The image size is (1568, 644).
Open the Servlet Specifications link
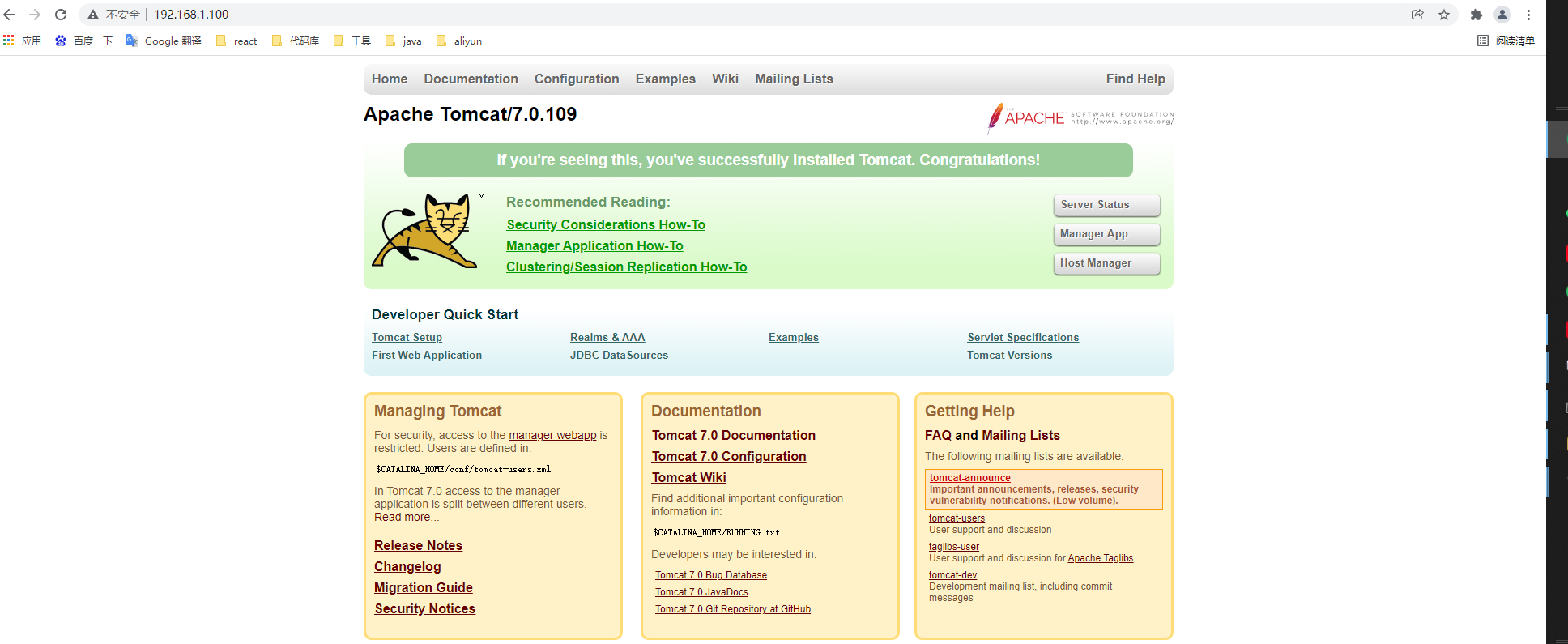[1023, 337]
